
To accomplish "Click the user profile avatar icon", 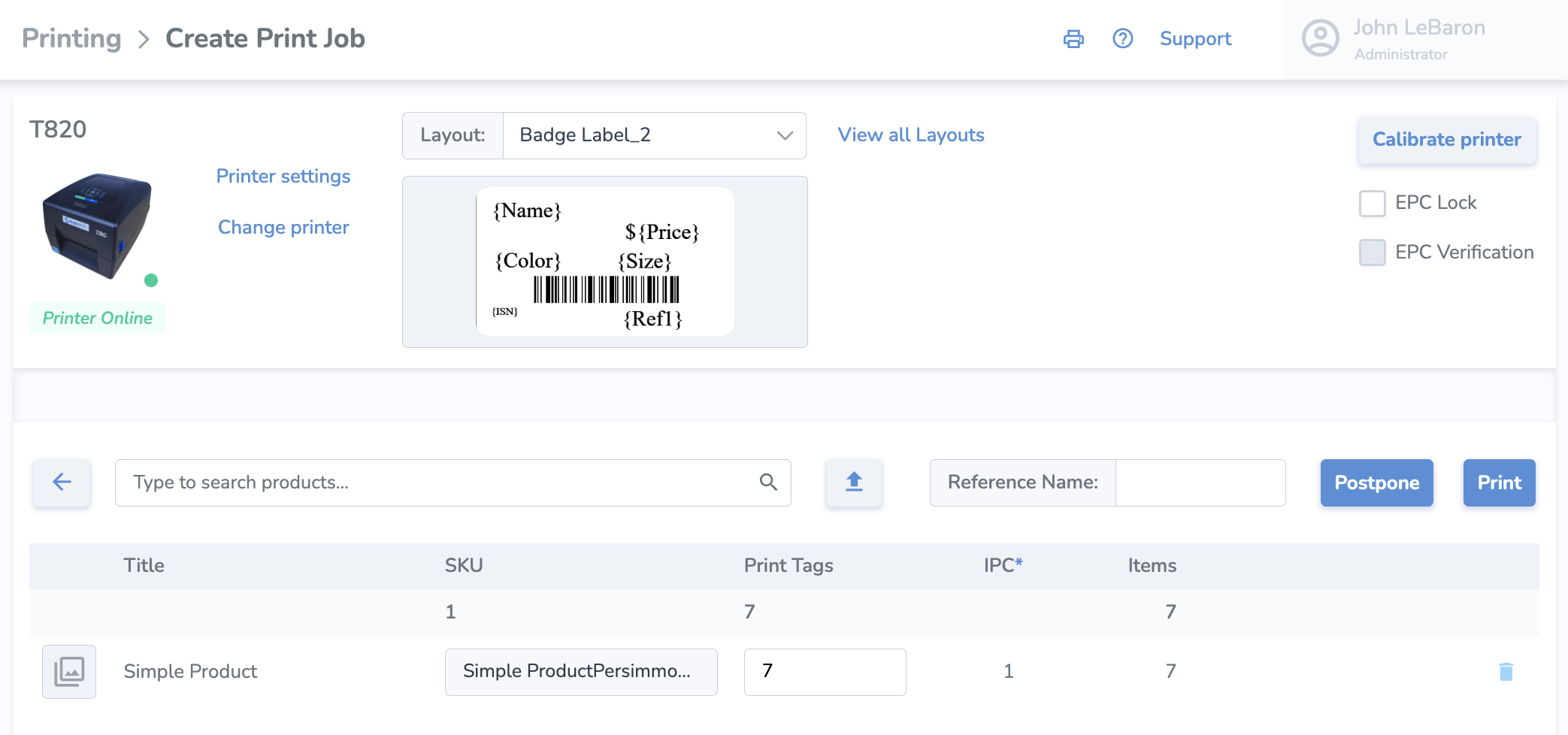I will 1320,38.
